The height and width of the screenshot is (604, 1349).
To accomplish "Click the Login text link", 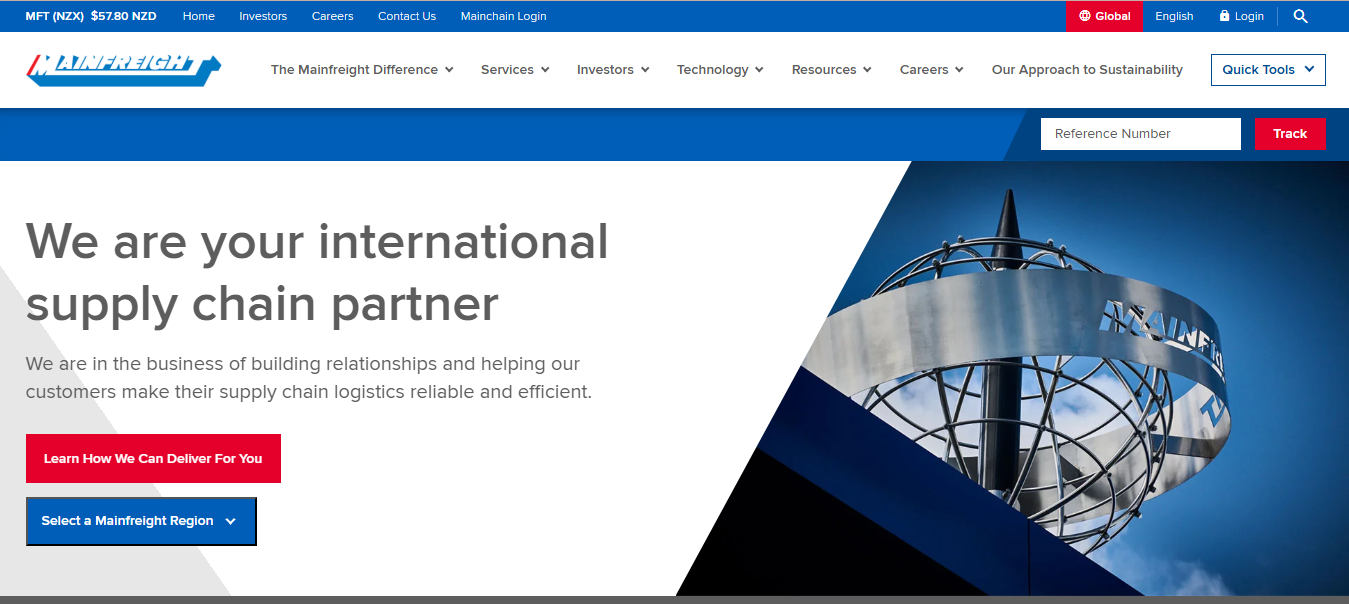I will point(1249,16).
